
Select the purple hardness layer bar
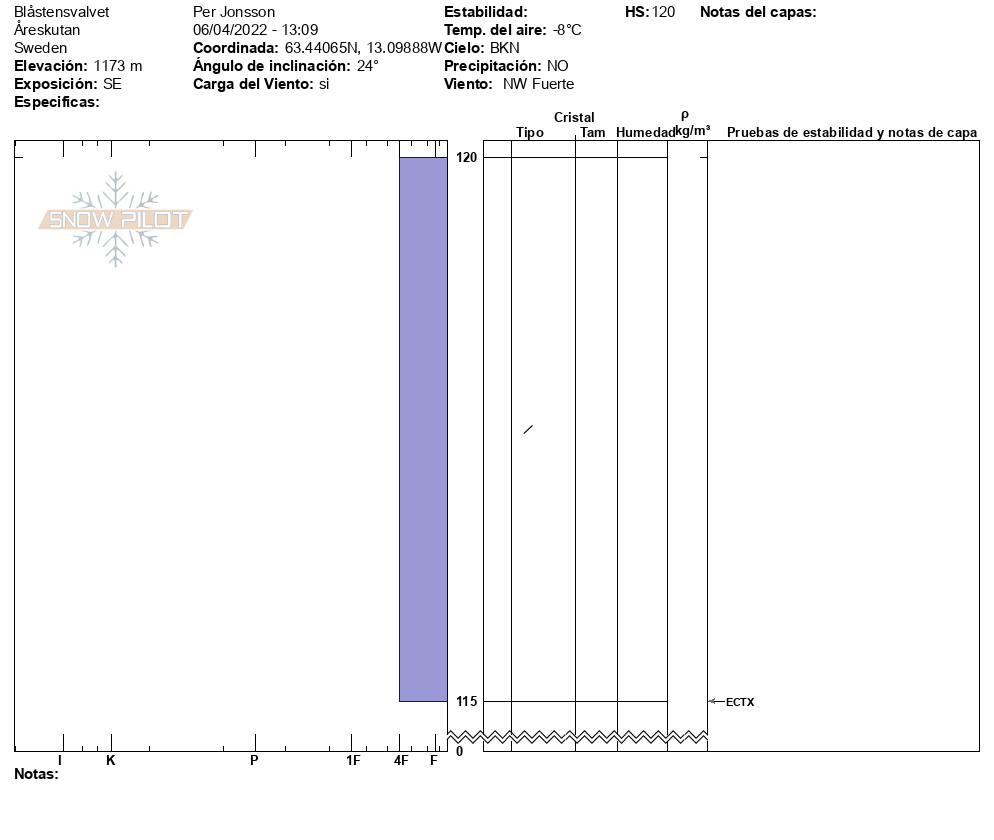pos(423,429)
